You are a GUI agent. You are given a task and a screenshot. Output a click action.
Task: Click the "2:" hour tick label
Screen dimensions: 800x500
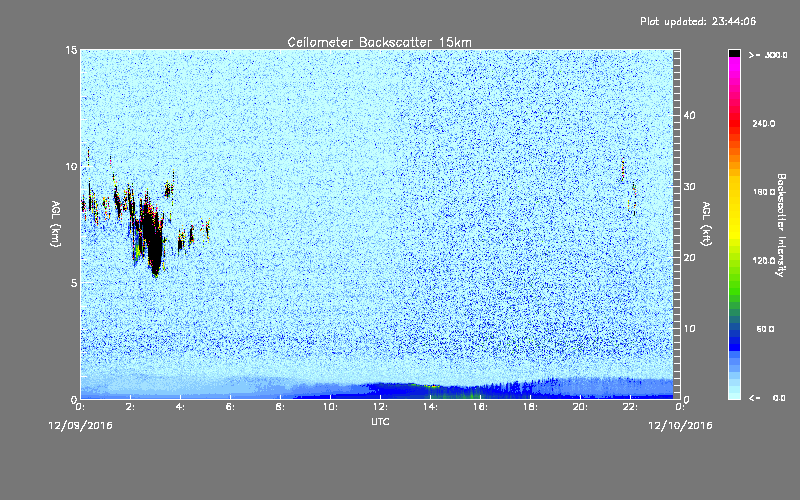(130, 407)
